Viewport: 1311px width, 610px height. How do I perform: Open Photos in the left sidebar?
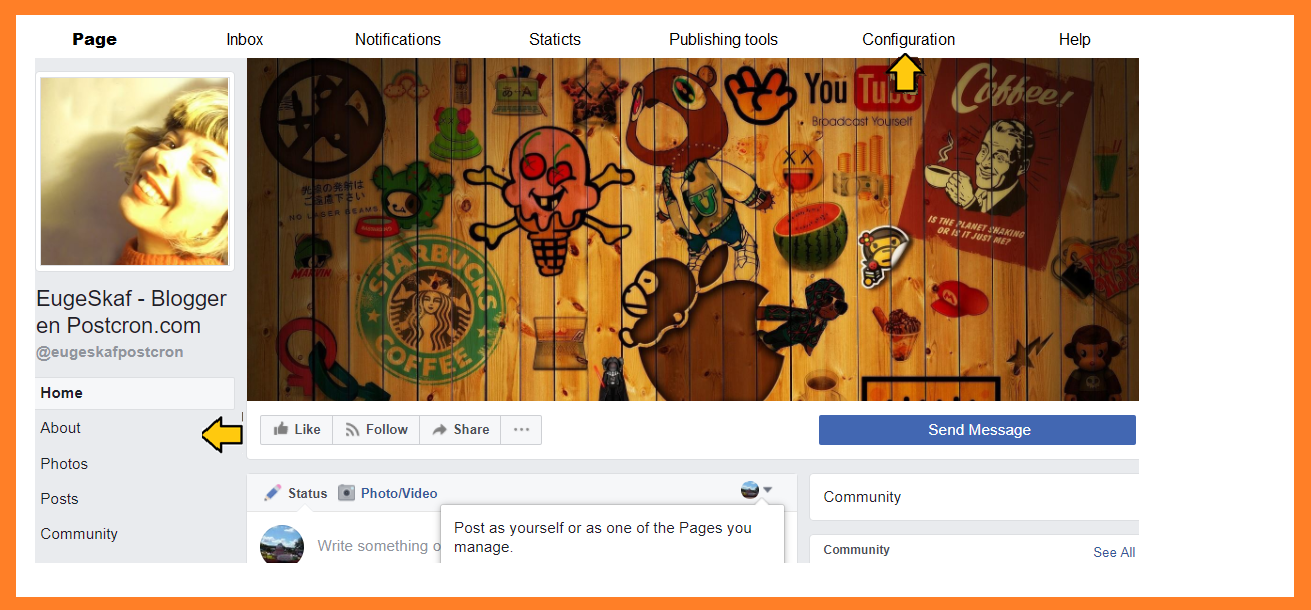[64, 464]
